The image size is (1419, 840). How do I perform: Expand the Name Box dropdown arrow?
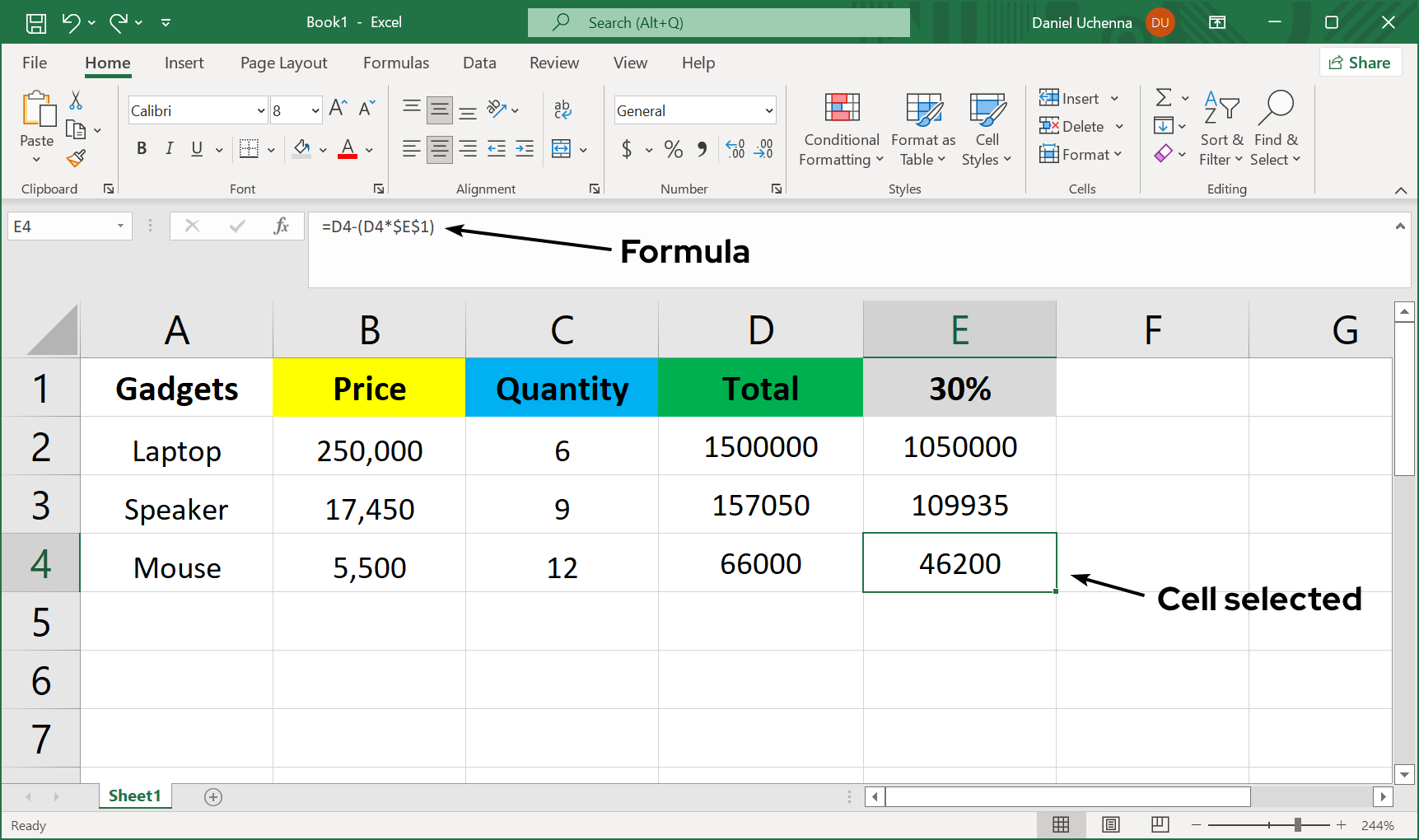[120, 226]
